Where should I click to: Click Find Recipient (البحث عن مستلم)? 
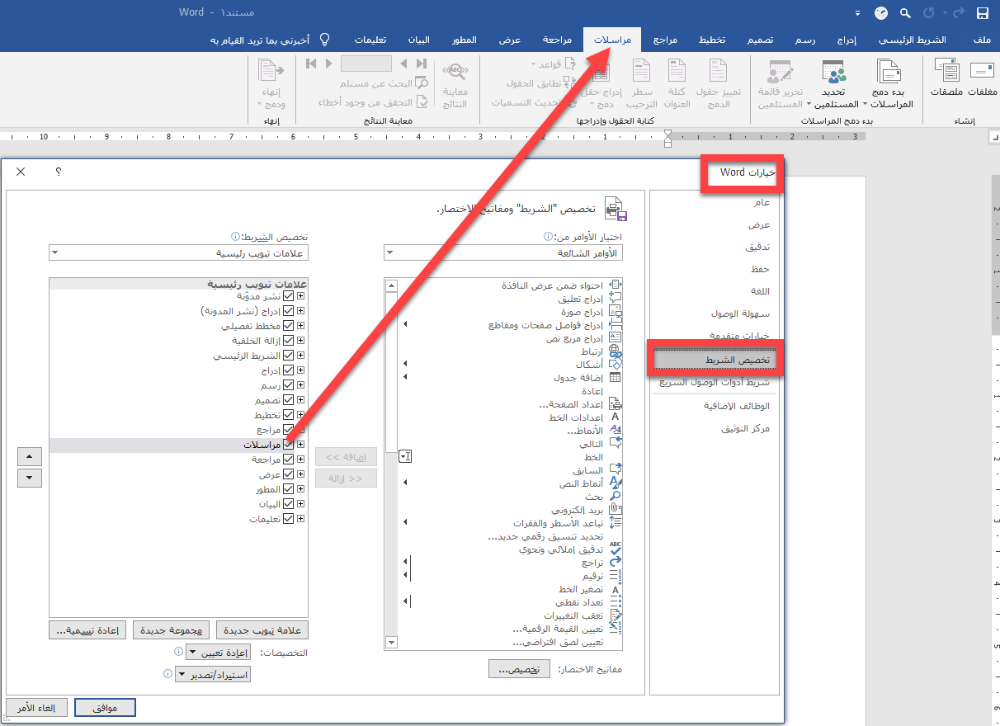(383, 84)
